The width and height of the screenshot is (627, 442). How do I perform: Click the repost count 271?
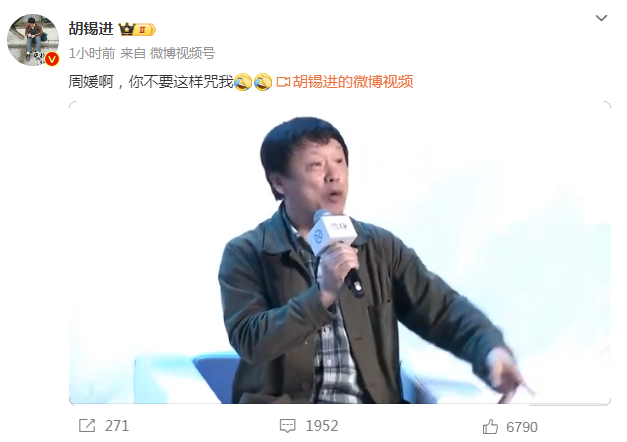click(x=117, y=426)
